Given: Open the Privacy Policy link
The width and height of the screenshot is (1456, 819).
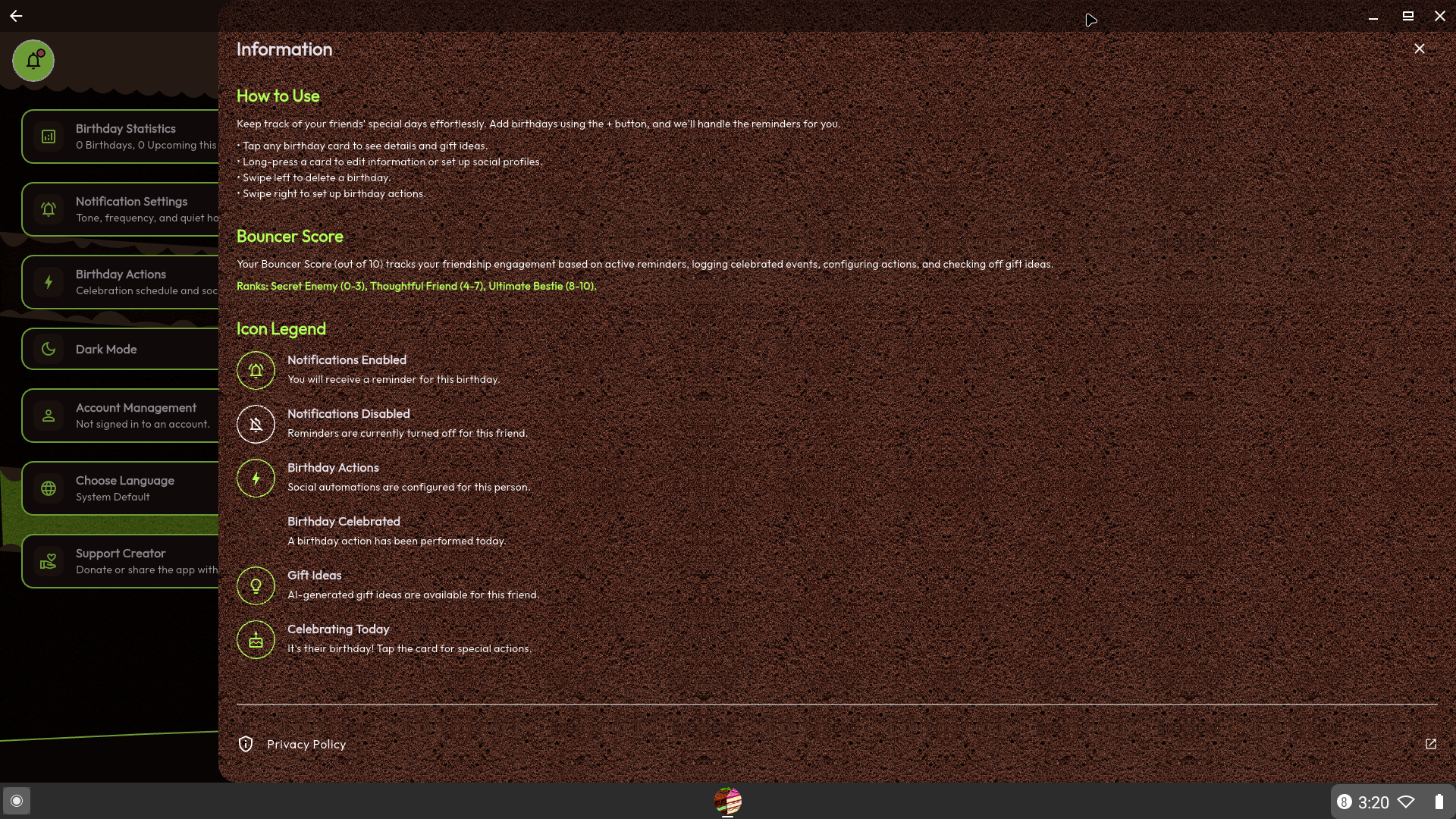Looking at the screenshot, I should pos(306,744).
